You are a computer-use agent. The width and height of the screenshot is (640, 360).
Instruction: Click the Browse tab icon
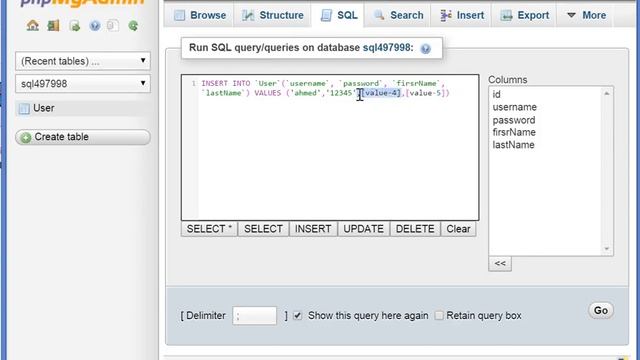[x=179, y=16]
